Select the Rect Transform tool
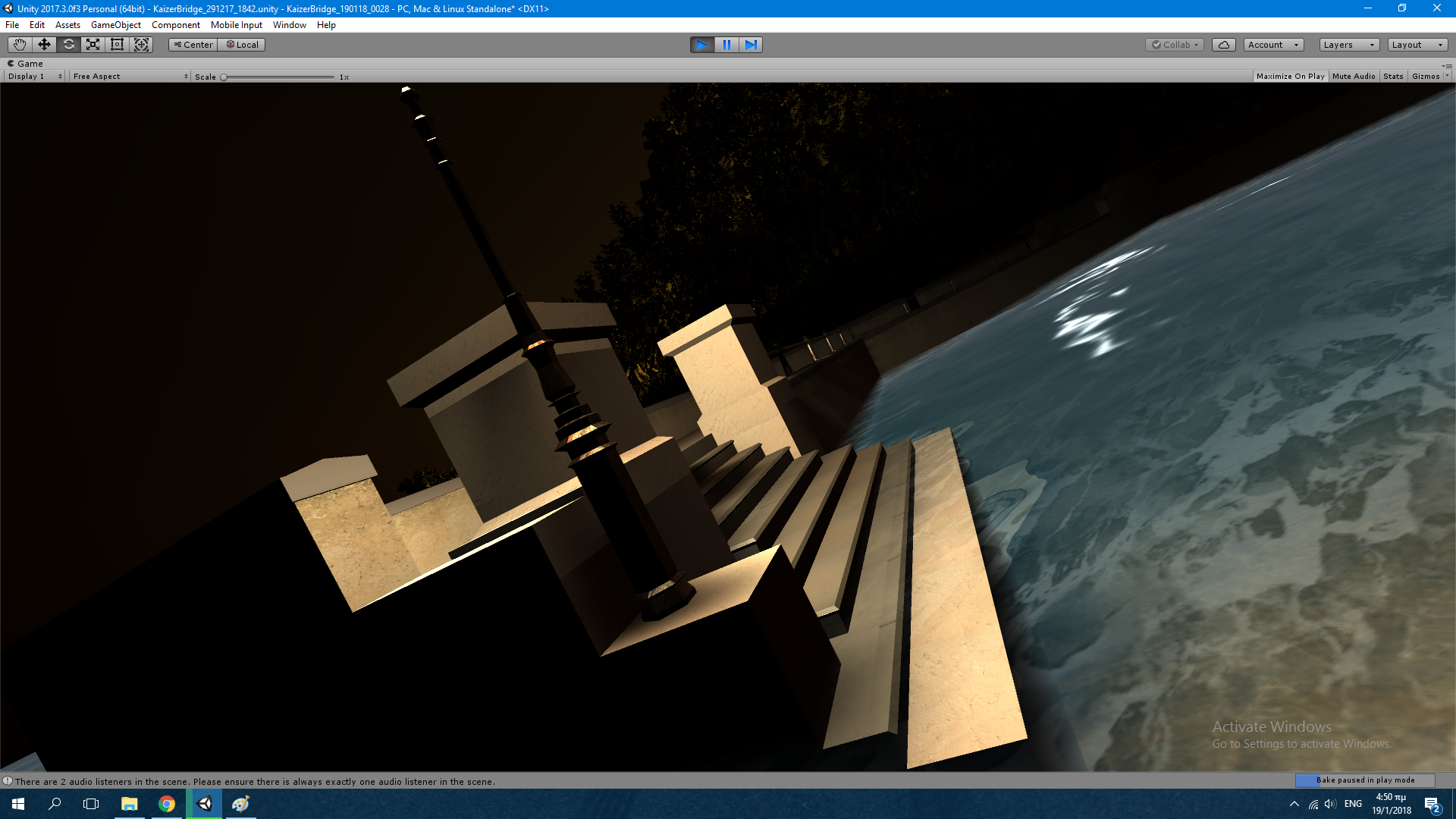Image resolution: width=1456 pixels, height=819 pixels. click(117, 45)
